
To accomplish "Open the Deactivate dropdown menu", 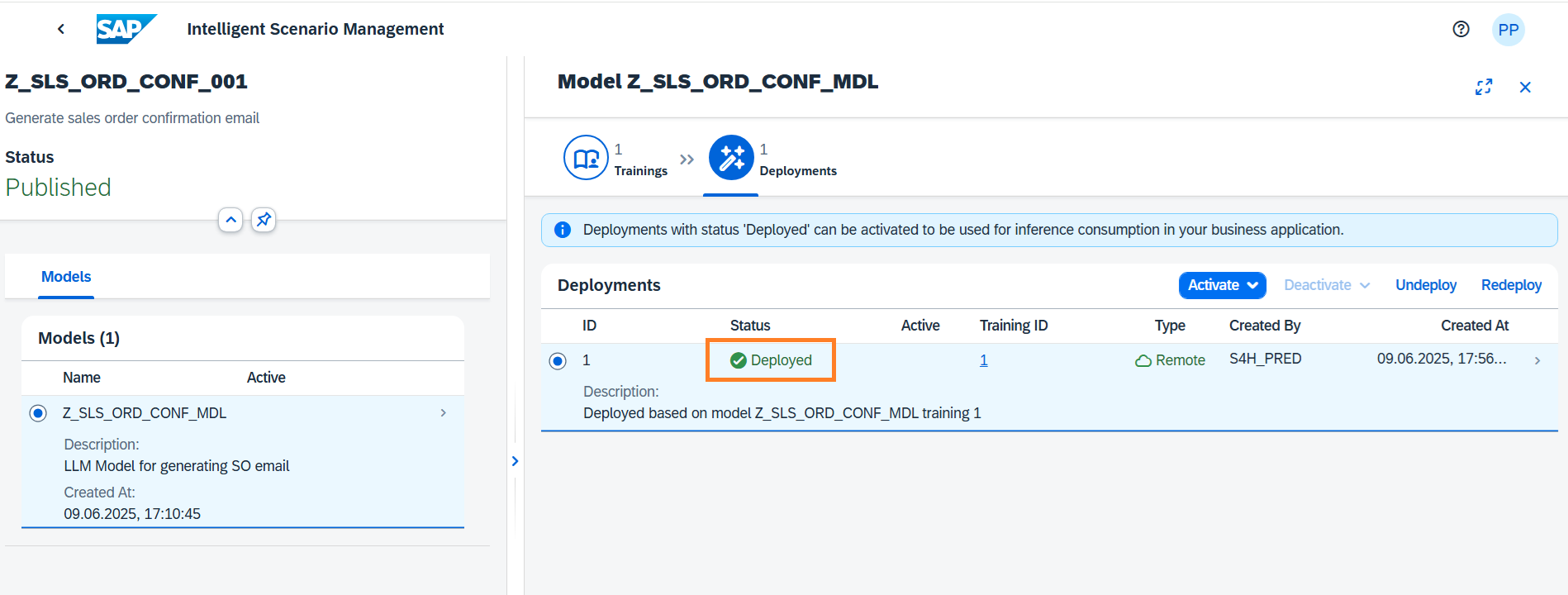I will [1327, 285].
